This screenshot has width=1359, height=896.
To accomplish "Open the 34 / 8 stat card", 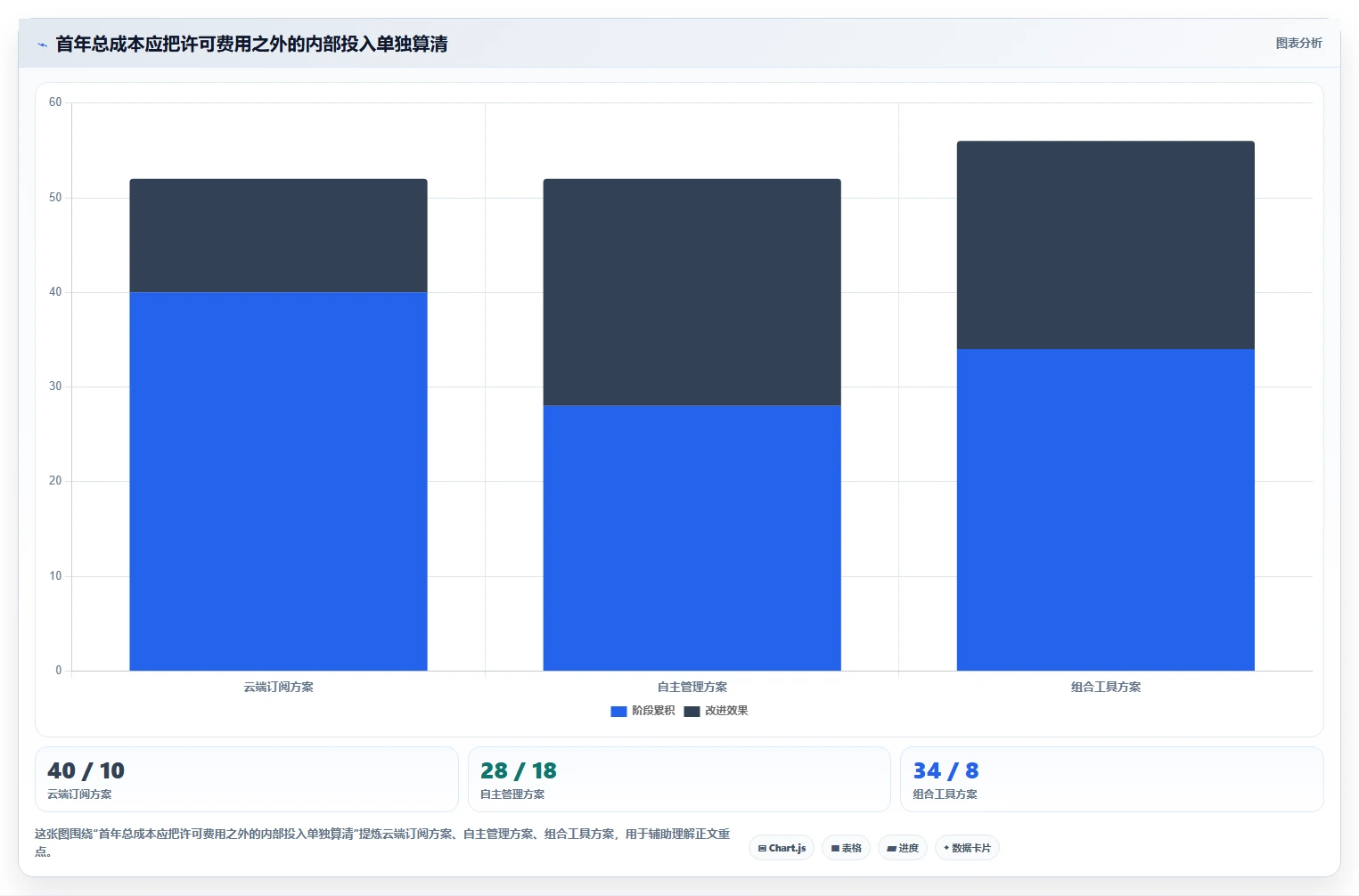I will coord(1111,779).
